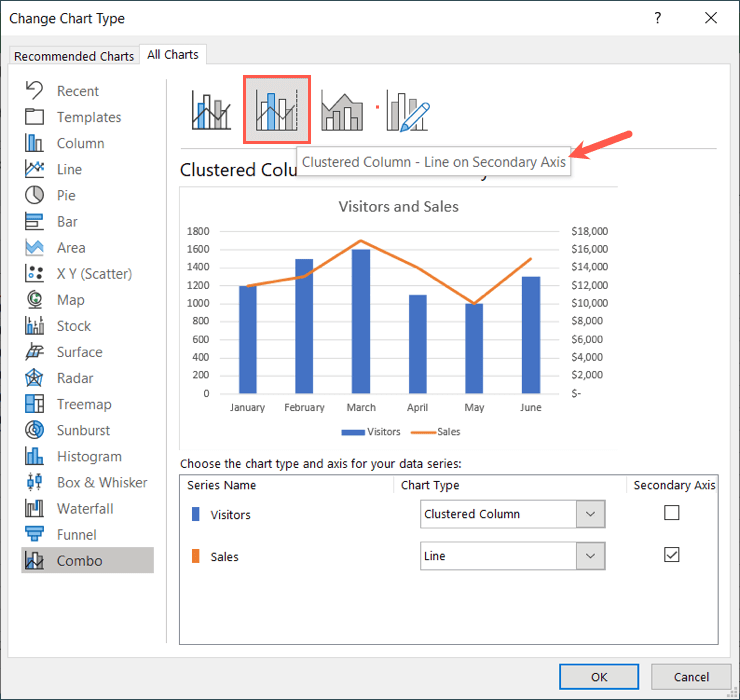Close the Change Chart Type dialog
Screen dimensions: 740x700
[x=710, y=18]
